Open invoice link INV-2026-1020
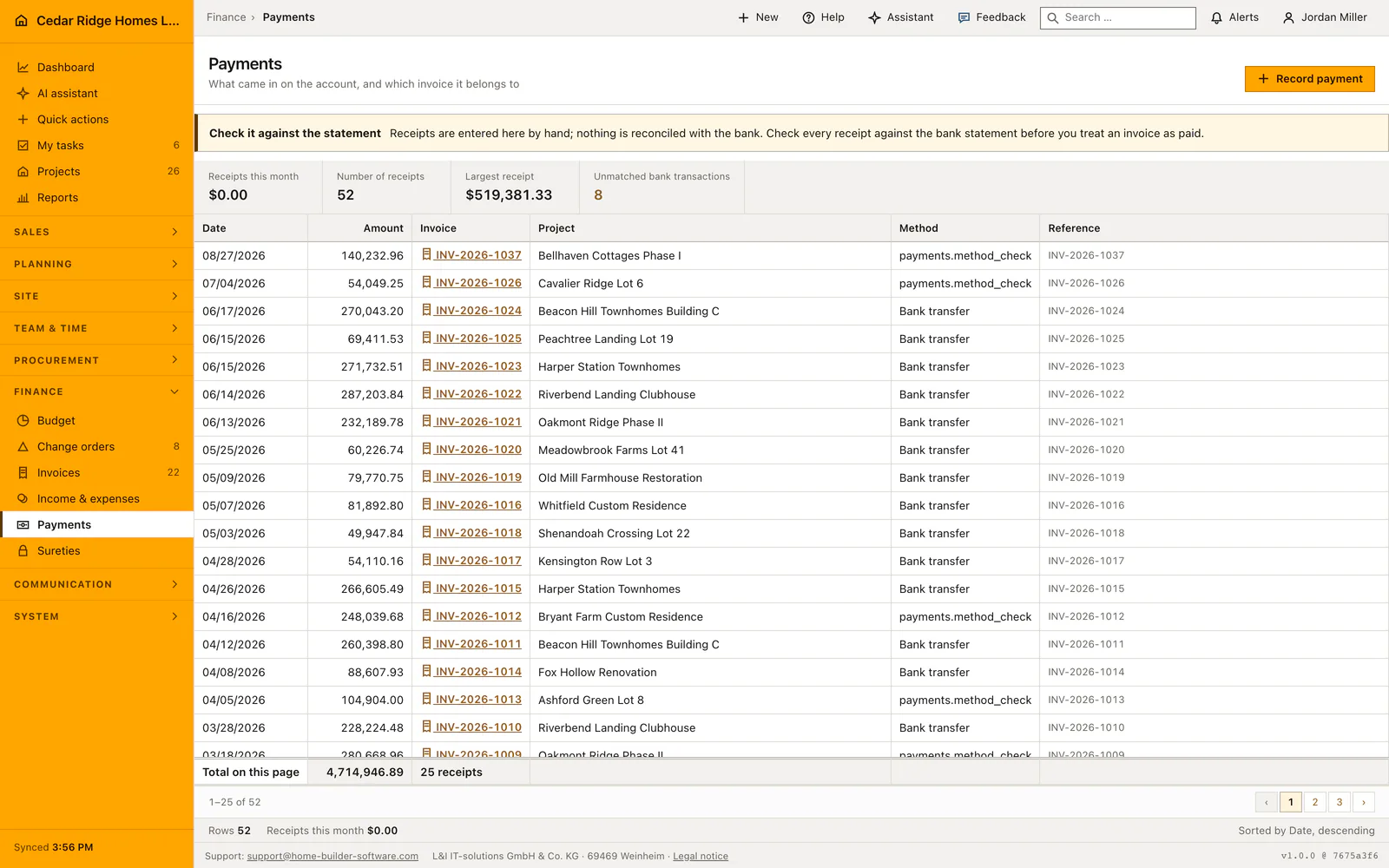Image resolution: width=1389 pixels, height=868 pixels. point(471,450)
